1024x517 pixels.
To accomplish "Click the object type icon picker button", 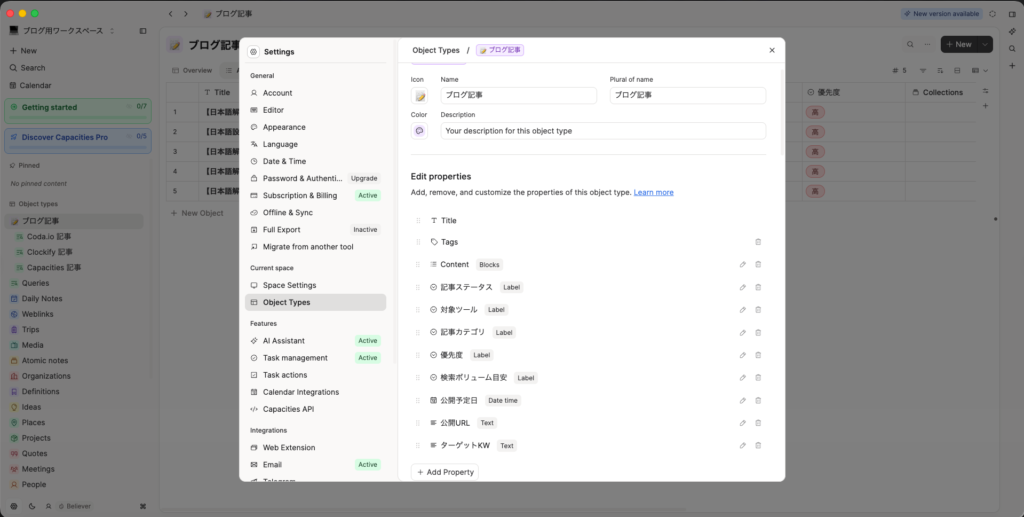I will tap(419, 95).
